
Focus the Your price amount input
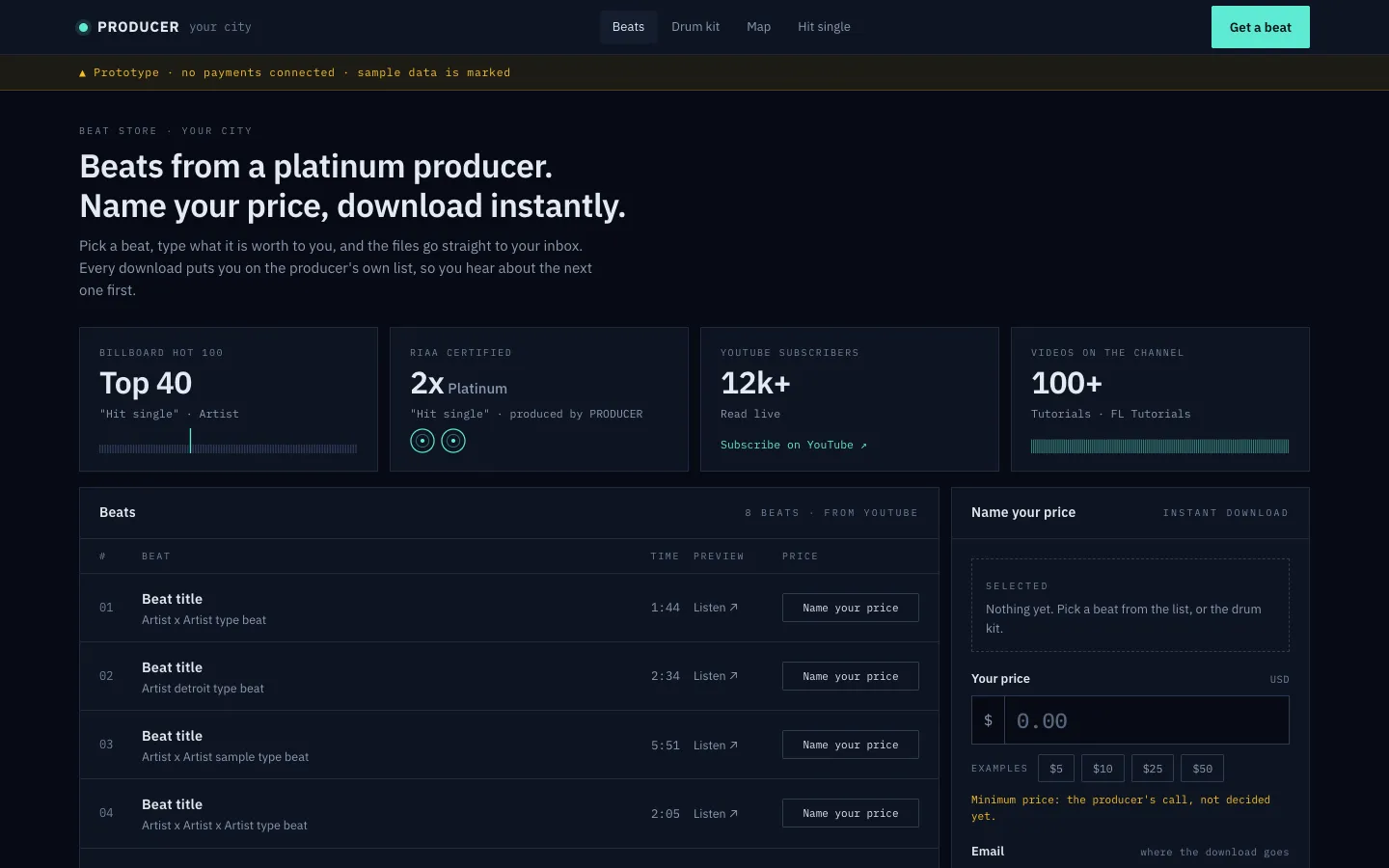(x=1146, y=720)
